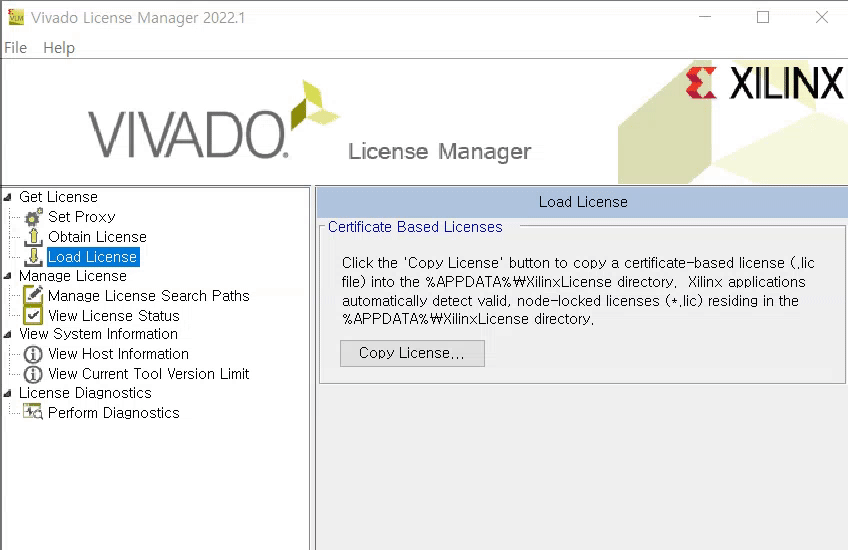
Task: Click the View Host Information info icon
Action: point(33,354)
